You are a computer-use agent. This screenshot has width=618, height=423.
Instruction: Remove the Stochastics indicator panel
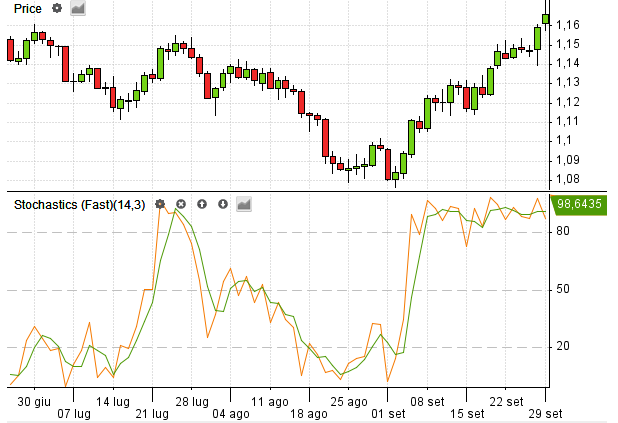tap(181, 204)
